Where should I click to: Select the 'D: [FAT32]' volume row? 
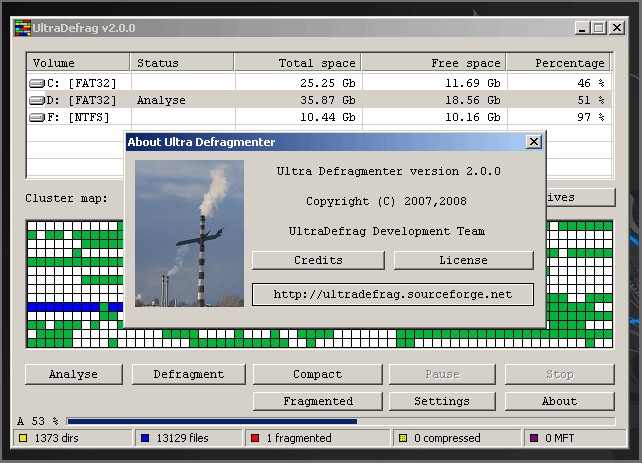point(319,100)
